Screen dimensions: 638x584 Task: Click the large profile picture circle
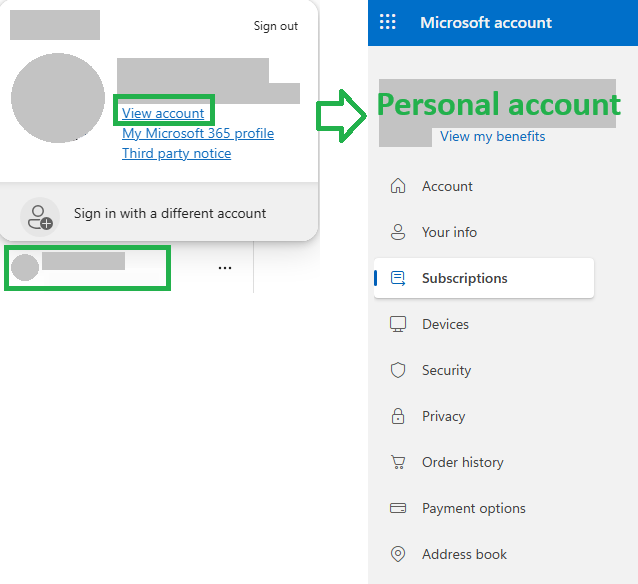(58, 98)
